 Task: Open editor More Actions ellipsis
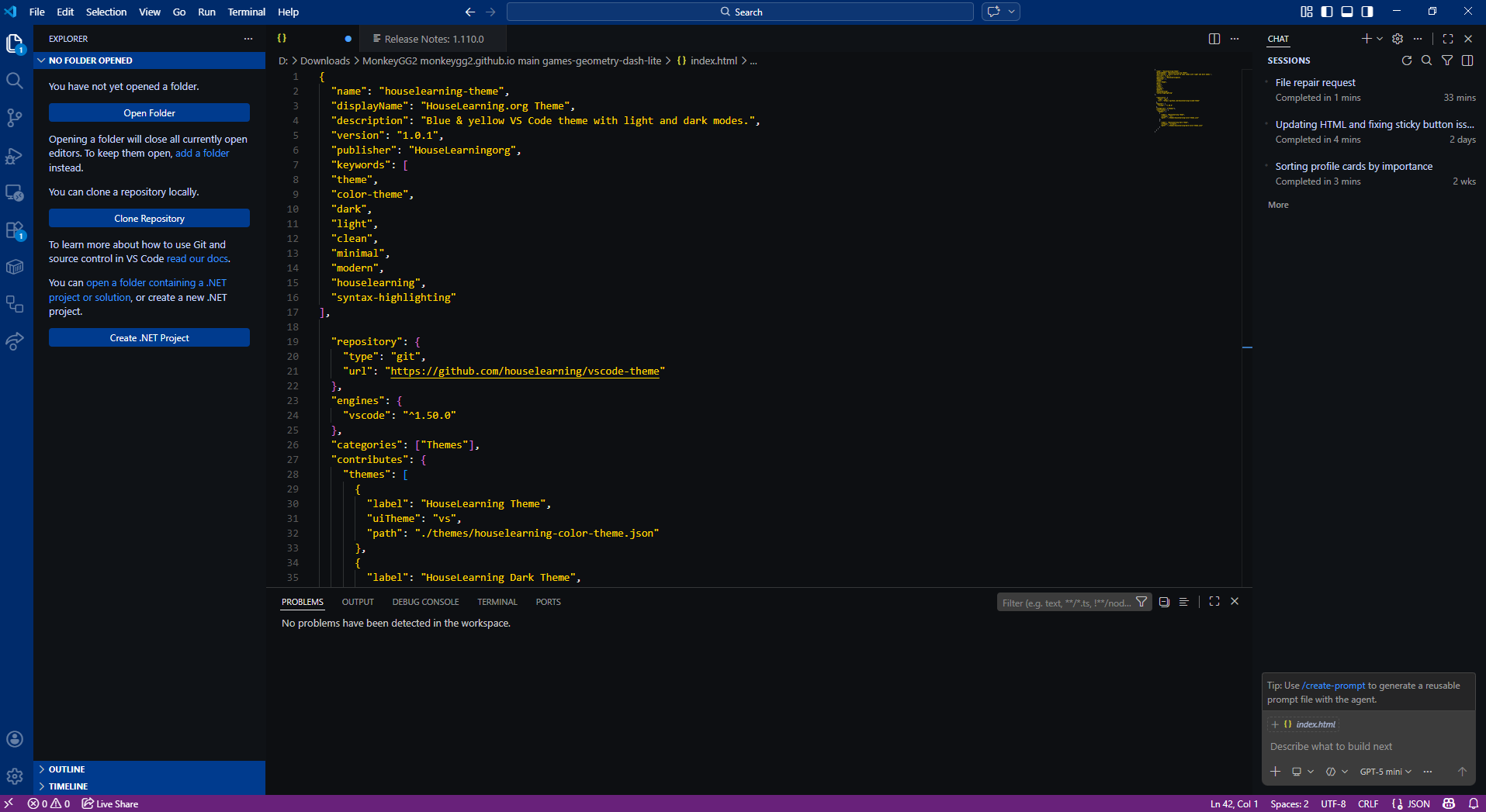(1235, 39)
